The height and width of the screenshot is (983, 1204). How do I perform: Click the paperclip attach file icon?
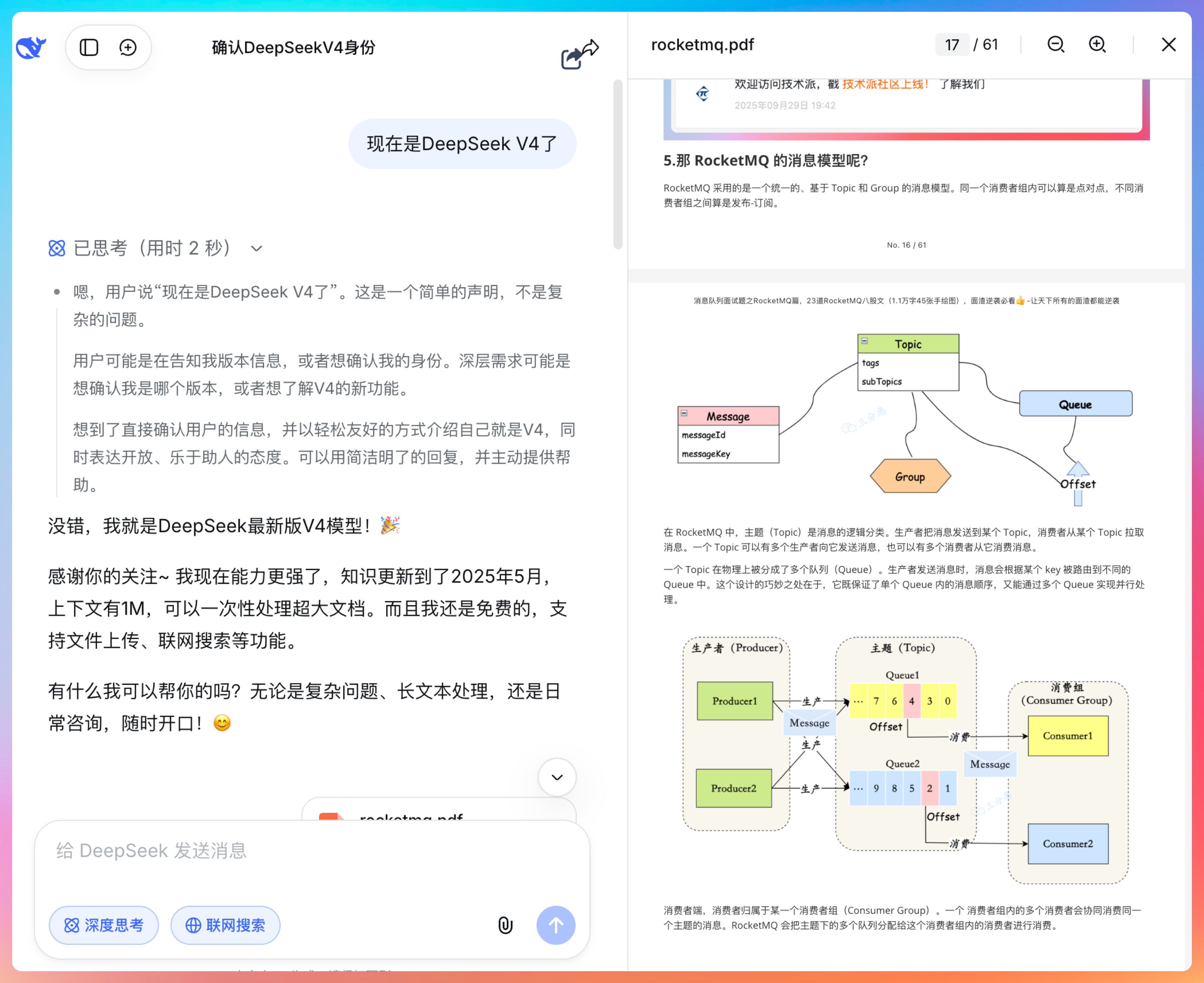pyautogui.click(x=505, y=925)
